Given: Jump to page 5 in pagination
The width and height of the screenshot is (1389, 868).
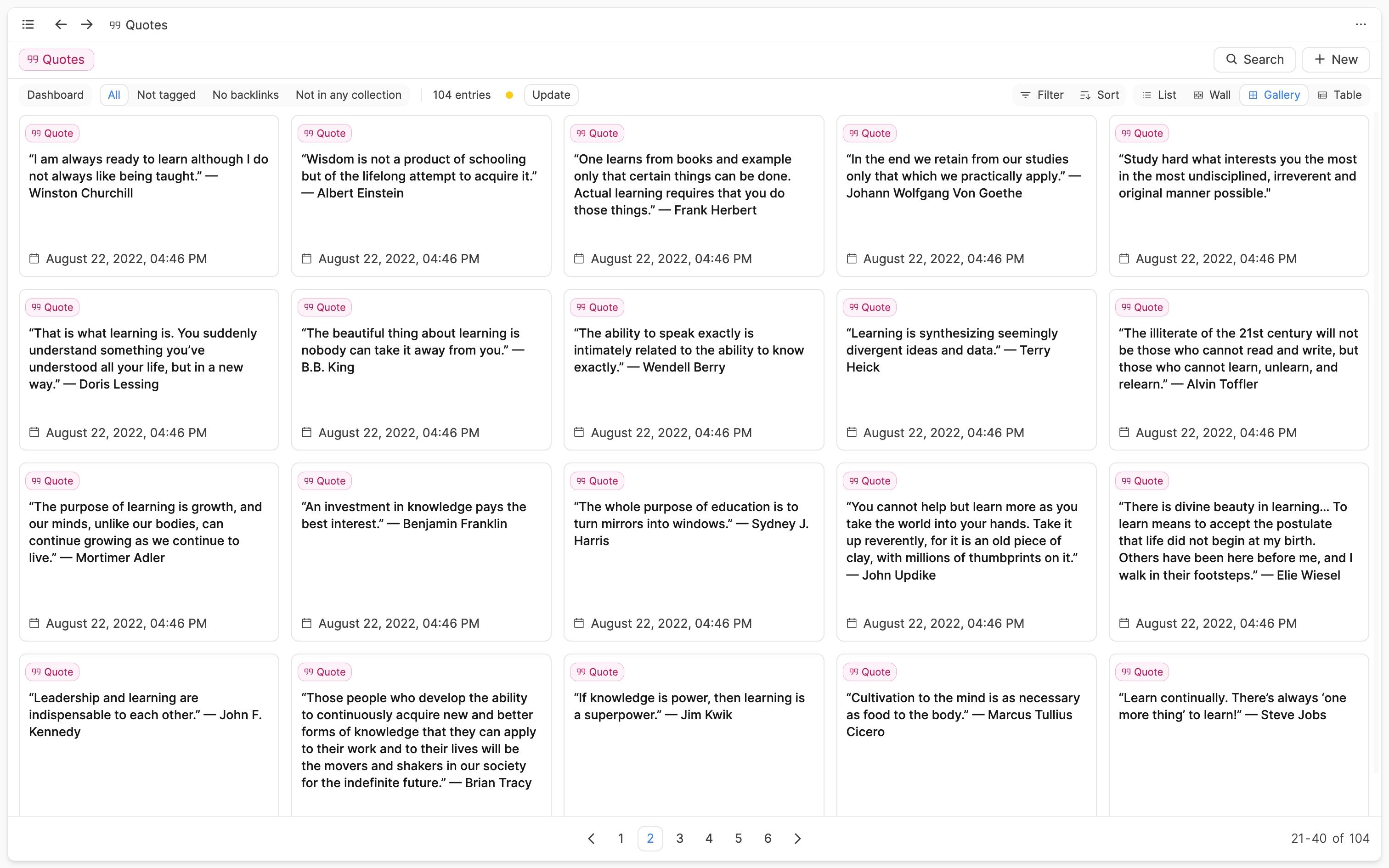Looking at the screenshot, I should click(738, 838).
